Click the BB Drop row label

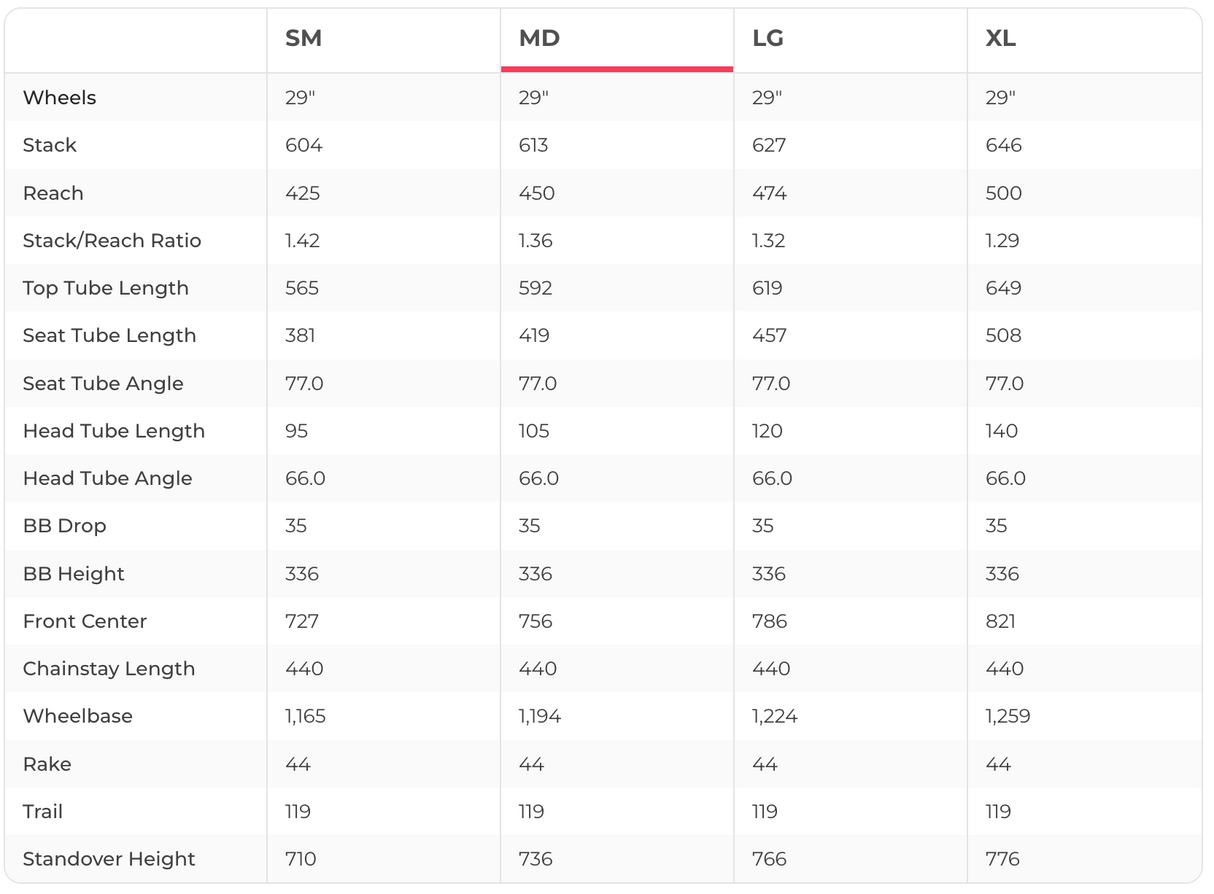click(x=64, y=526)
